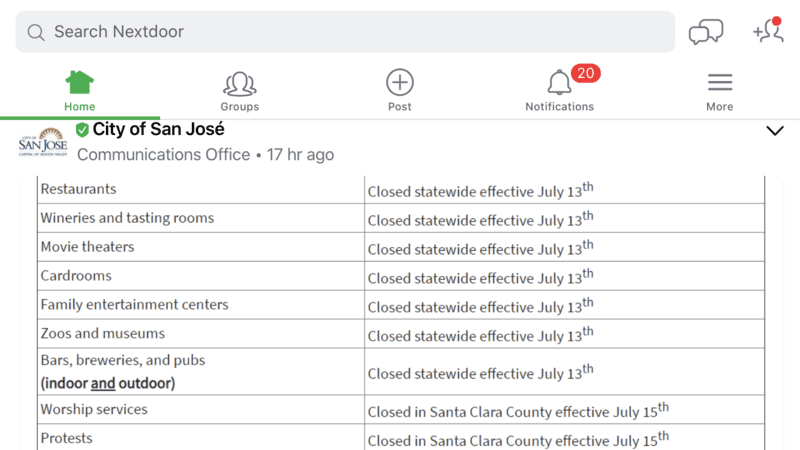Tap the Worship services row
The width and height of the screenshot is (800, 450).
[x=401, y=410]
